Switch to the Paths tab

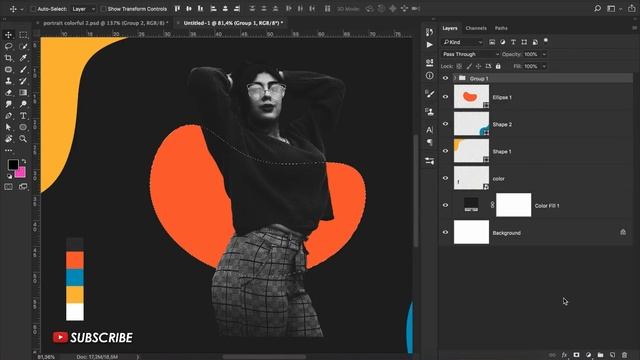501,28
